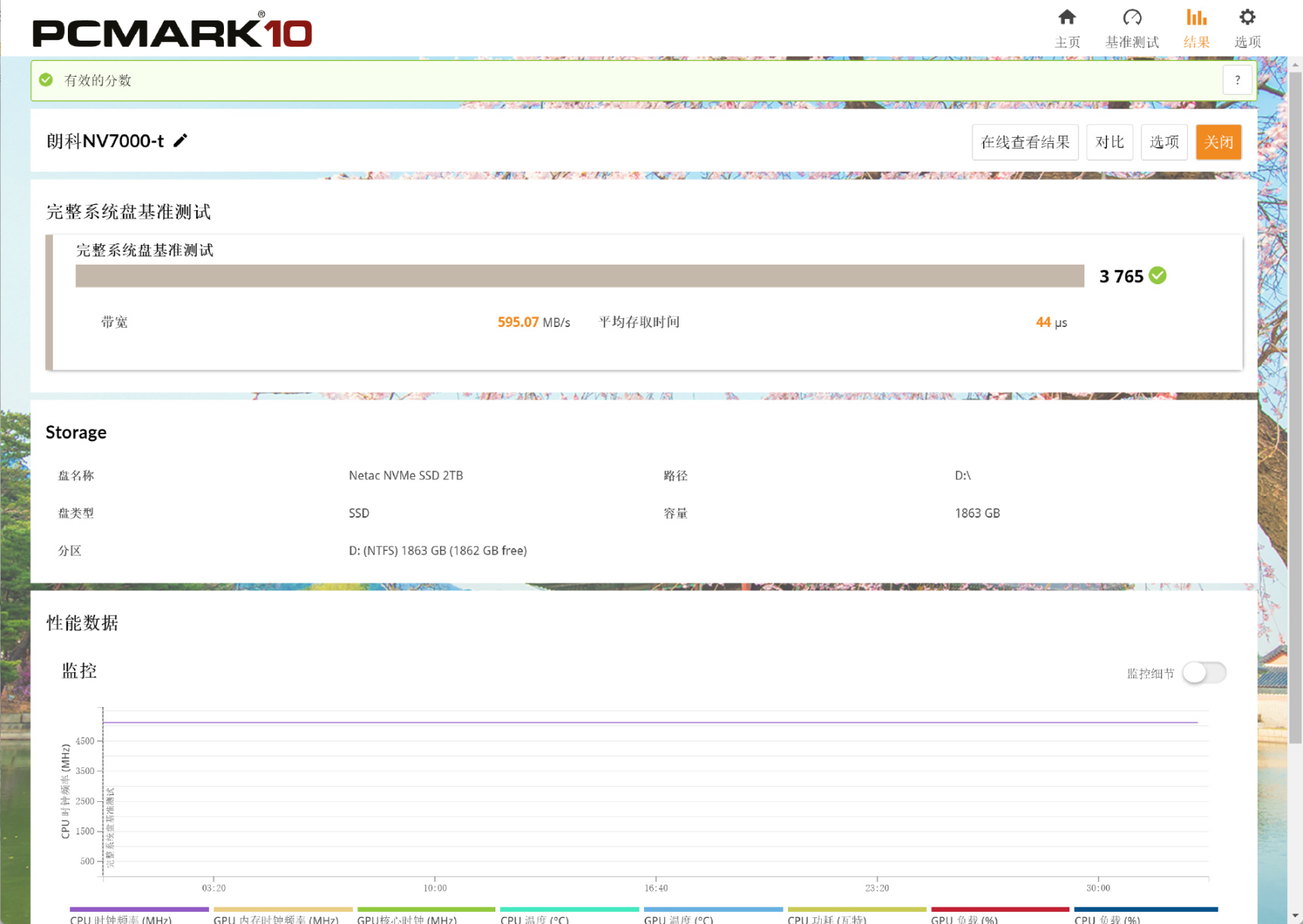Click the scrollbar down arrow

(1295, 916)
